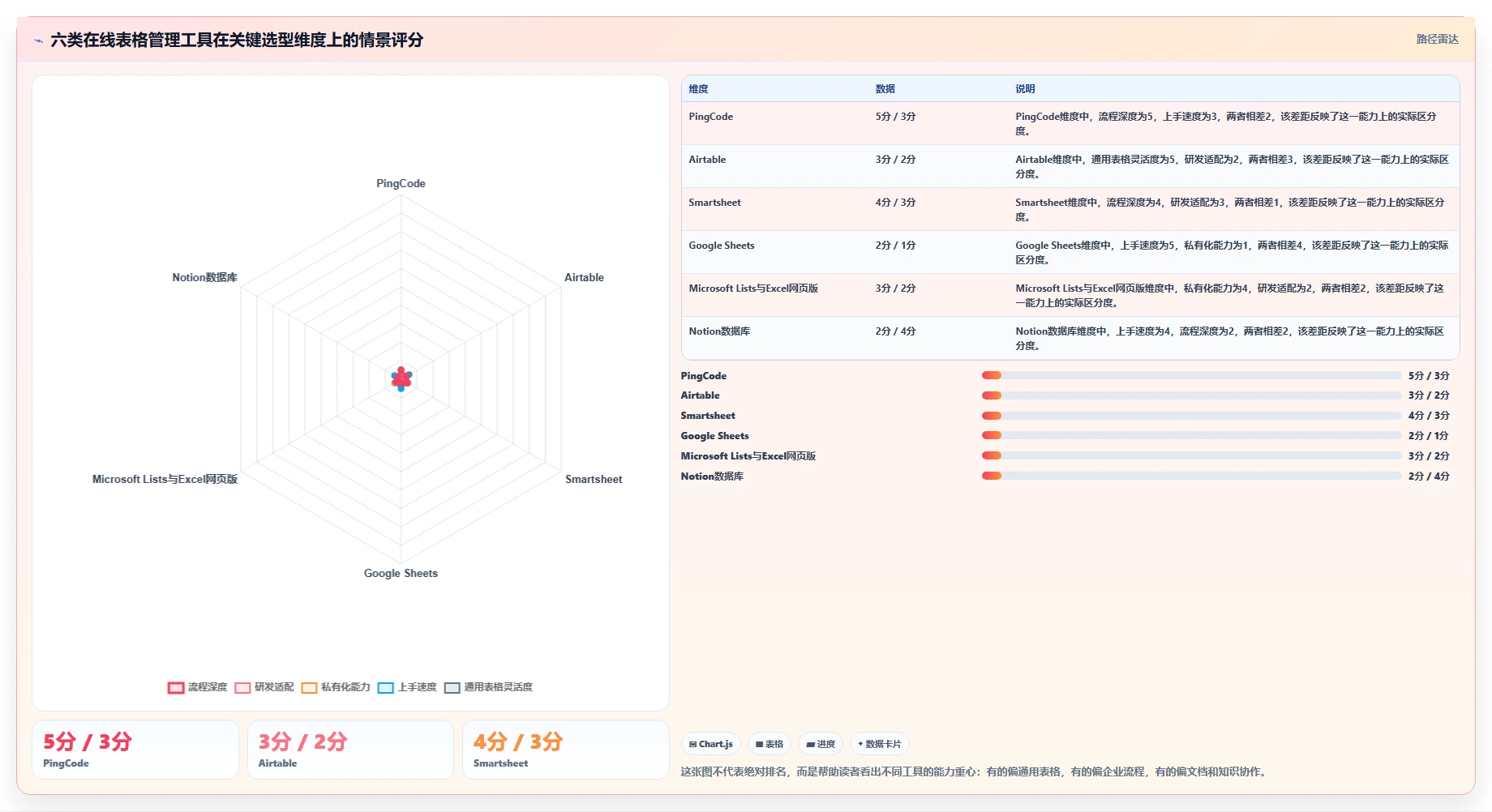Click the Chart.js chip
The height and width of the screenshot is (812, 1492).
pyautogui.click(x=711, y=744)
